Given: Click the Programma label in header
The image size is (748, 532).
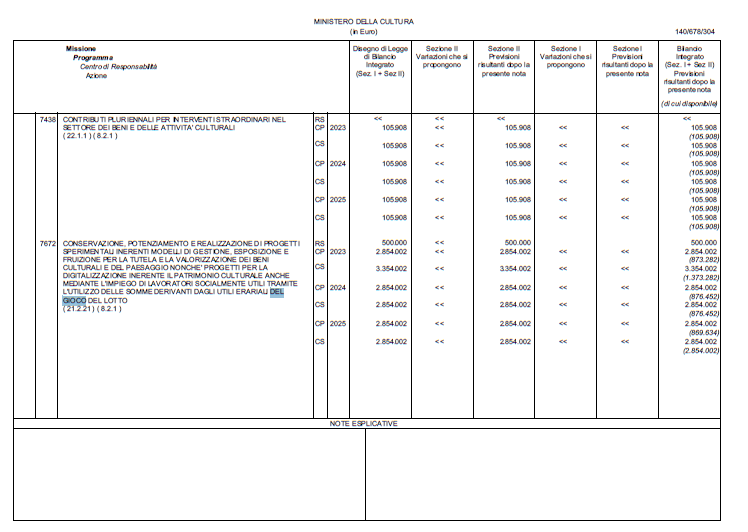Looking at the screenshot, I should (93, 58).
